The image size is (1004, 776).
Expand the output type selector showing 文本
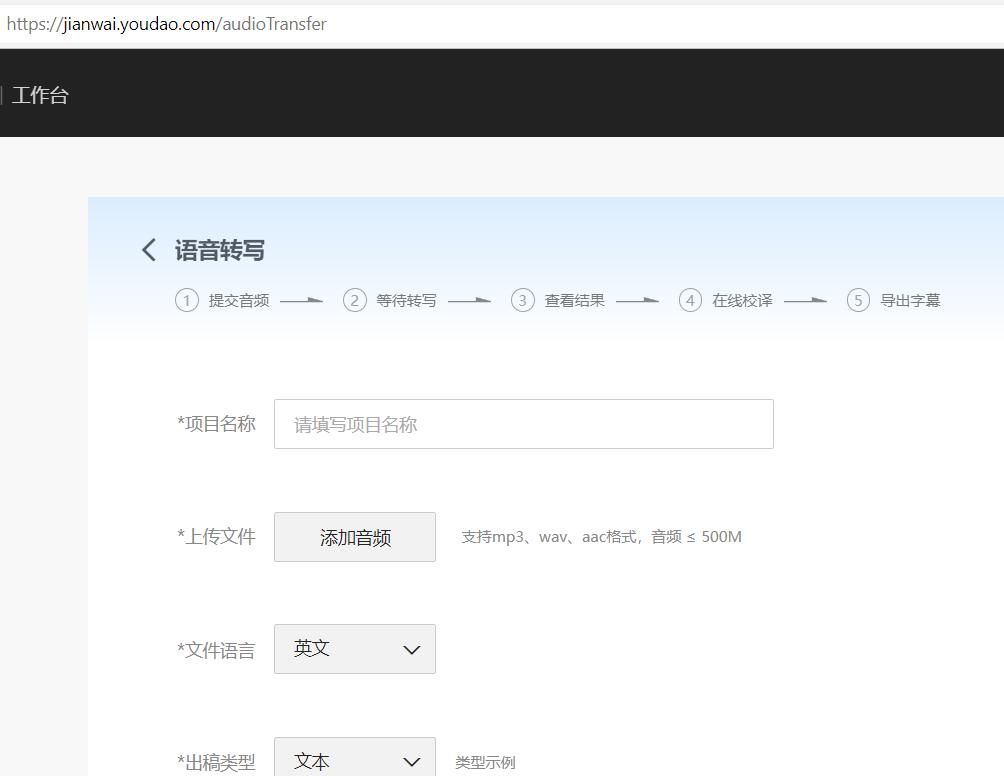click(355, 761)
